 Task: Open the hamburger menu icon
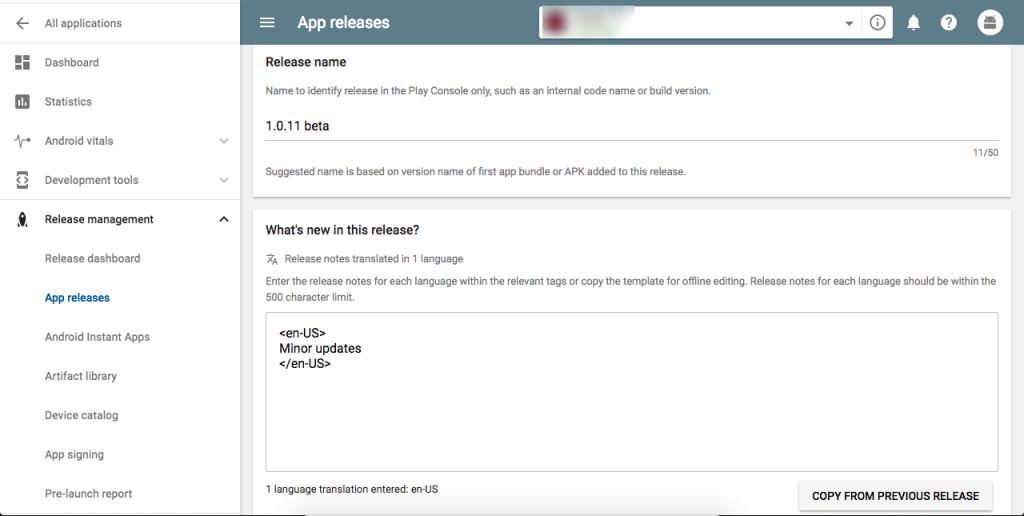click(x=267, y=23)
